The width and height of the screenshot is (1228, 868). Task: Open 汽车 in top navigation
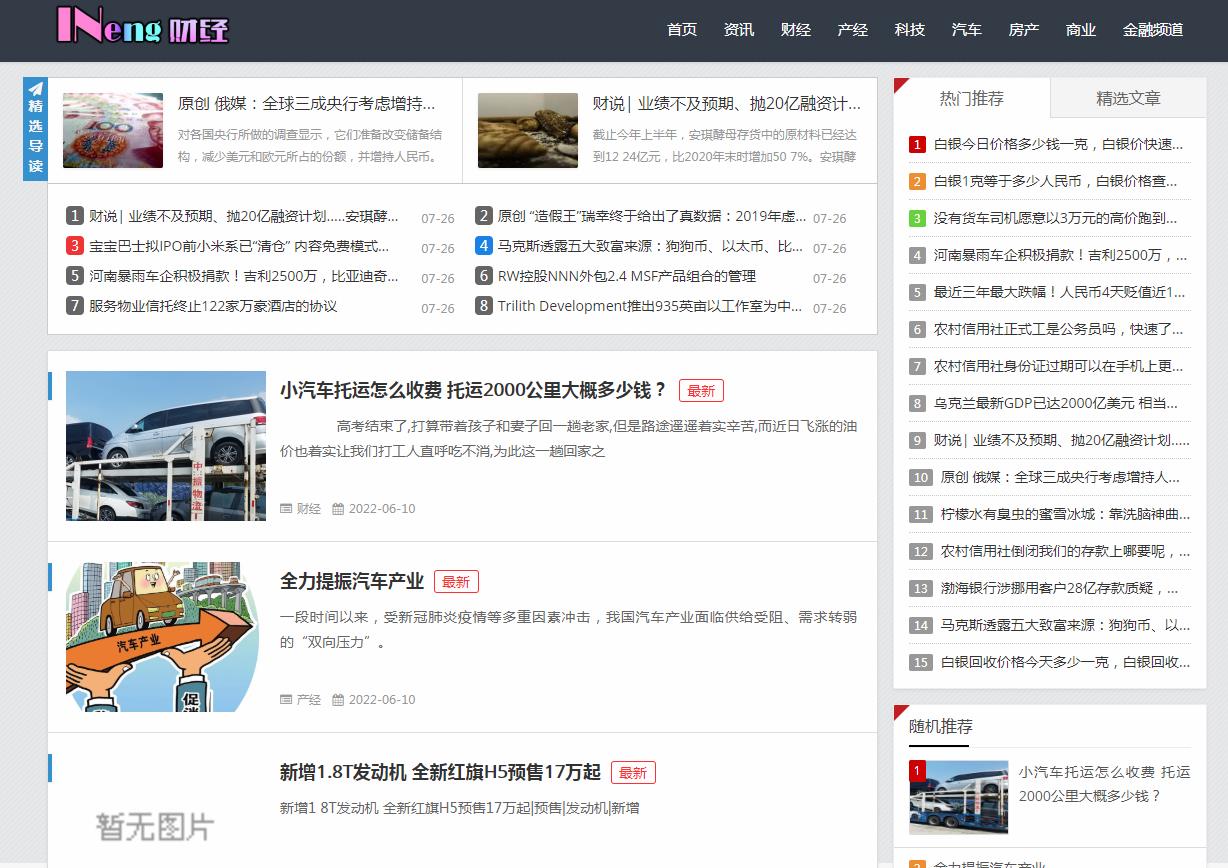pyautogui.click(x=967, y=30)
